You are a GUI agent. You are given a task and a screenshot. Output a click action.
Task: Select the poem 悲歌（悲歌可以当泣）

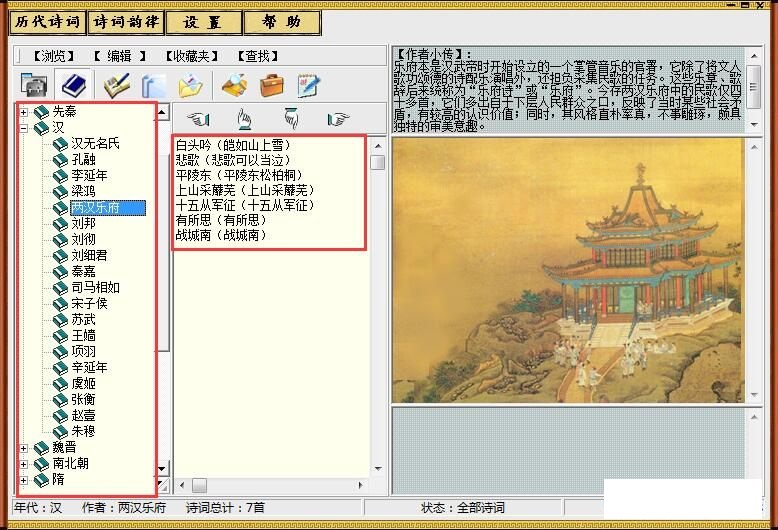pos(233,160)
